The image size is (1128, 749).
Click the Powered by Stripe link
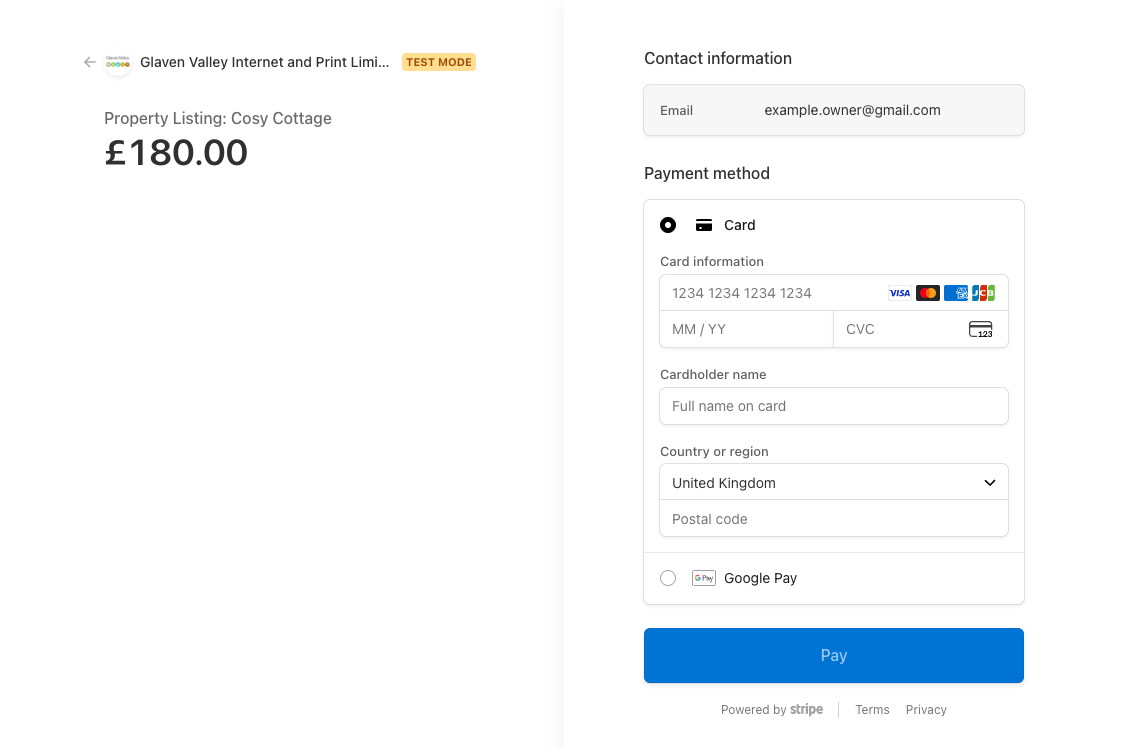coord(772,710)
